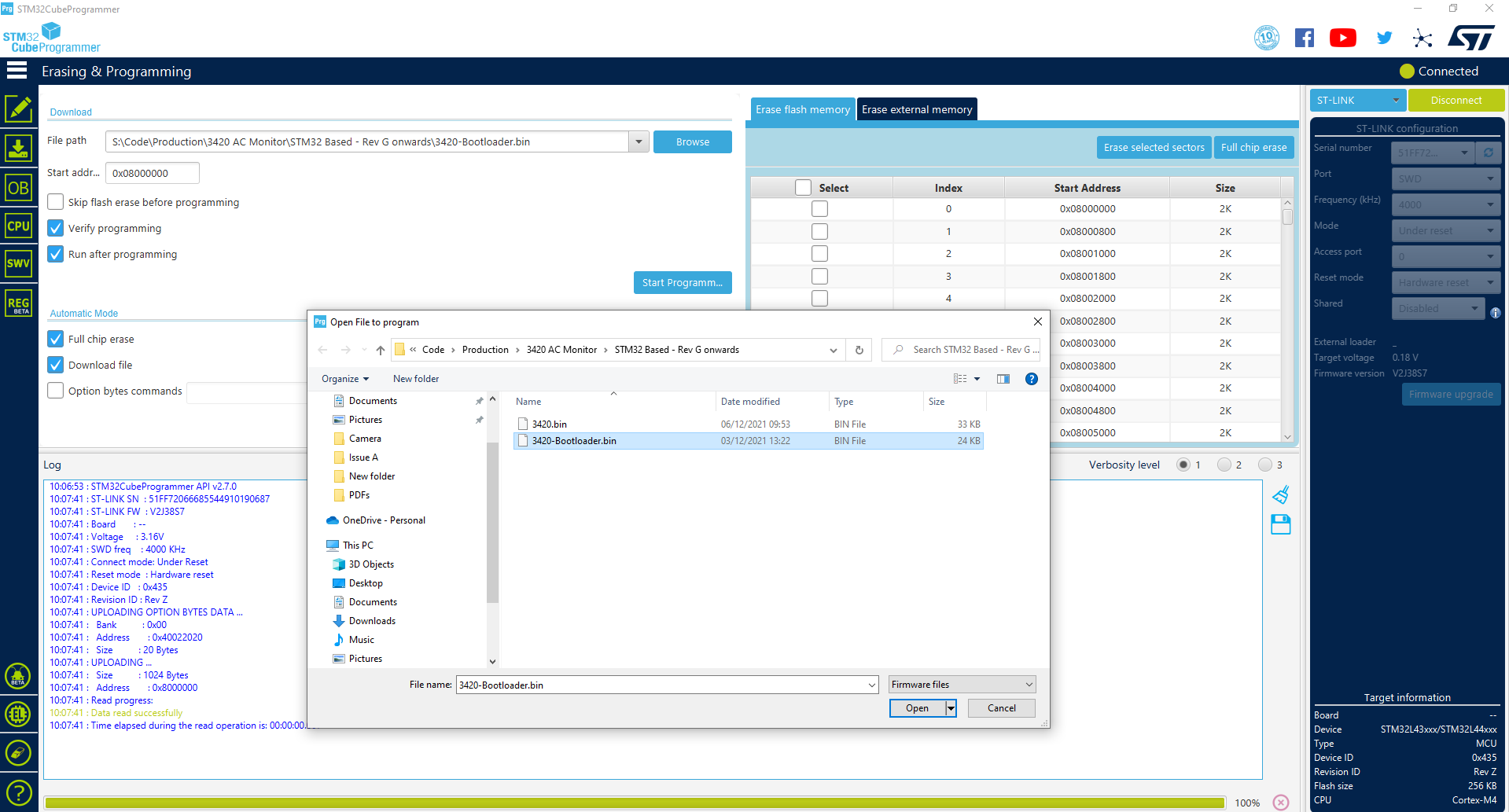Click the Full chip erase button
This screenshot has width=1509, height=812.
coord(1254,147)
